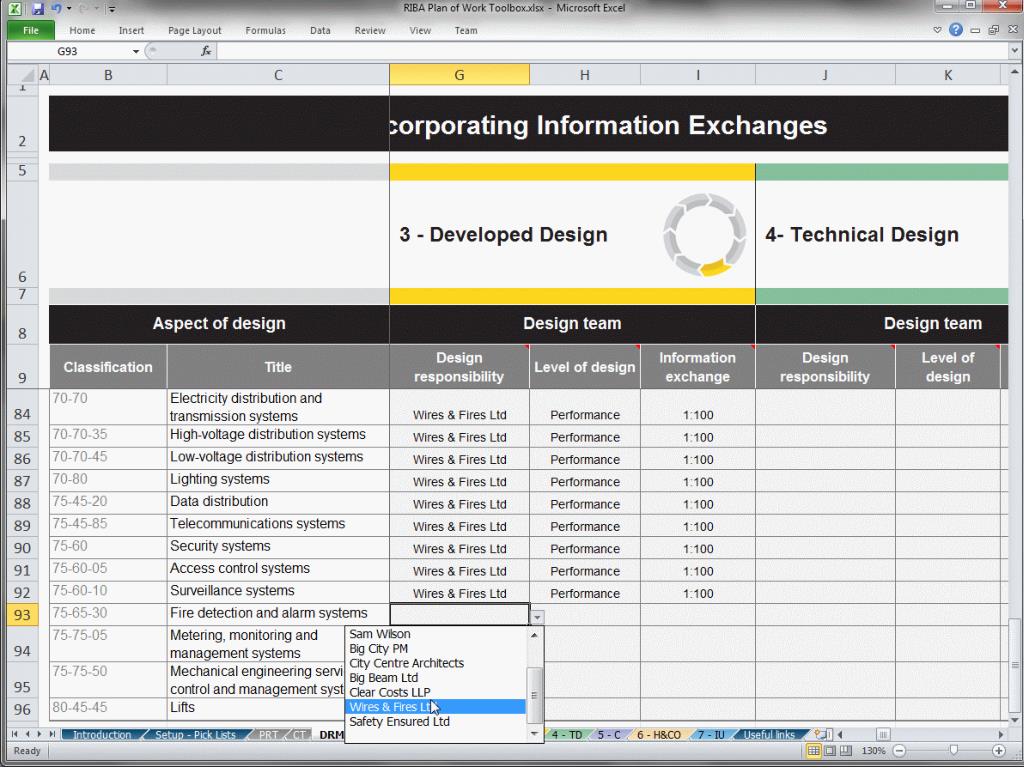Viewport: 1024px width, 768px height.
Task: Click the Undo arrow icon
Action: pos(56,9)
